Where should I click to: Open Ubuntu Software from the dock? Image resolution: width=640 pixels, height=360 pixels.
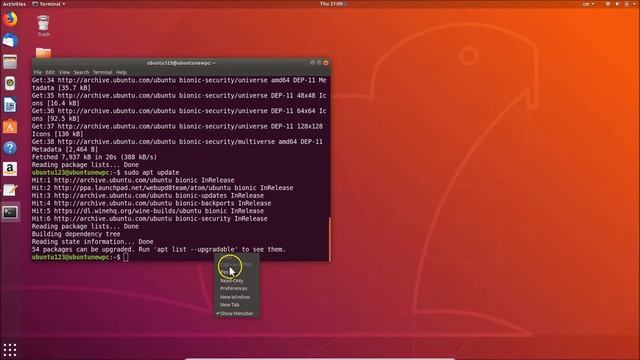pos(10,127)
